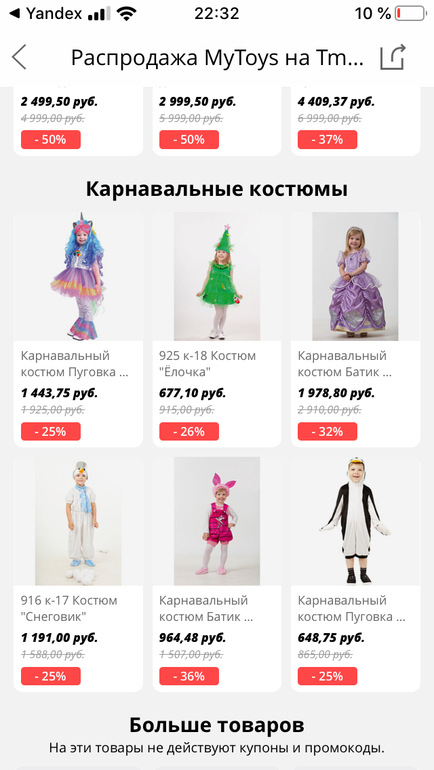Screen dimensions: 434x770
Task: Tap the -26% discount badge
Action: tap(189, 432)
